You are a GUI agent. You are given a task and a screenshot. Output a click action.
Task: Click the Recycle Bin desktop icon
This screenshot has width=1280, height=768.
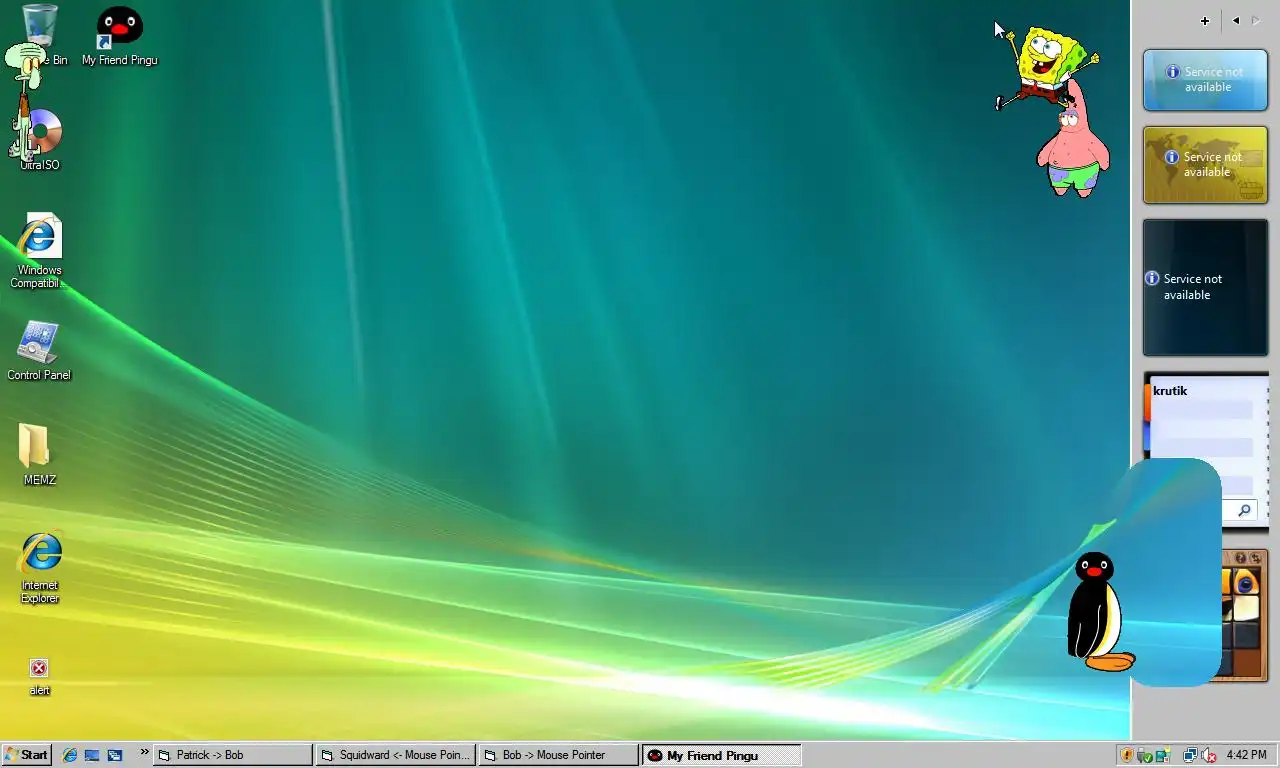40,35
